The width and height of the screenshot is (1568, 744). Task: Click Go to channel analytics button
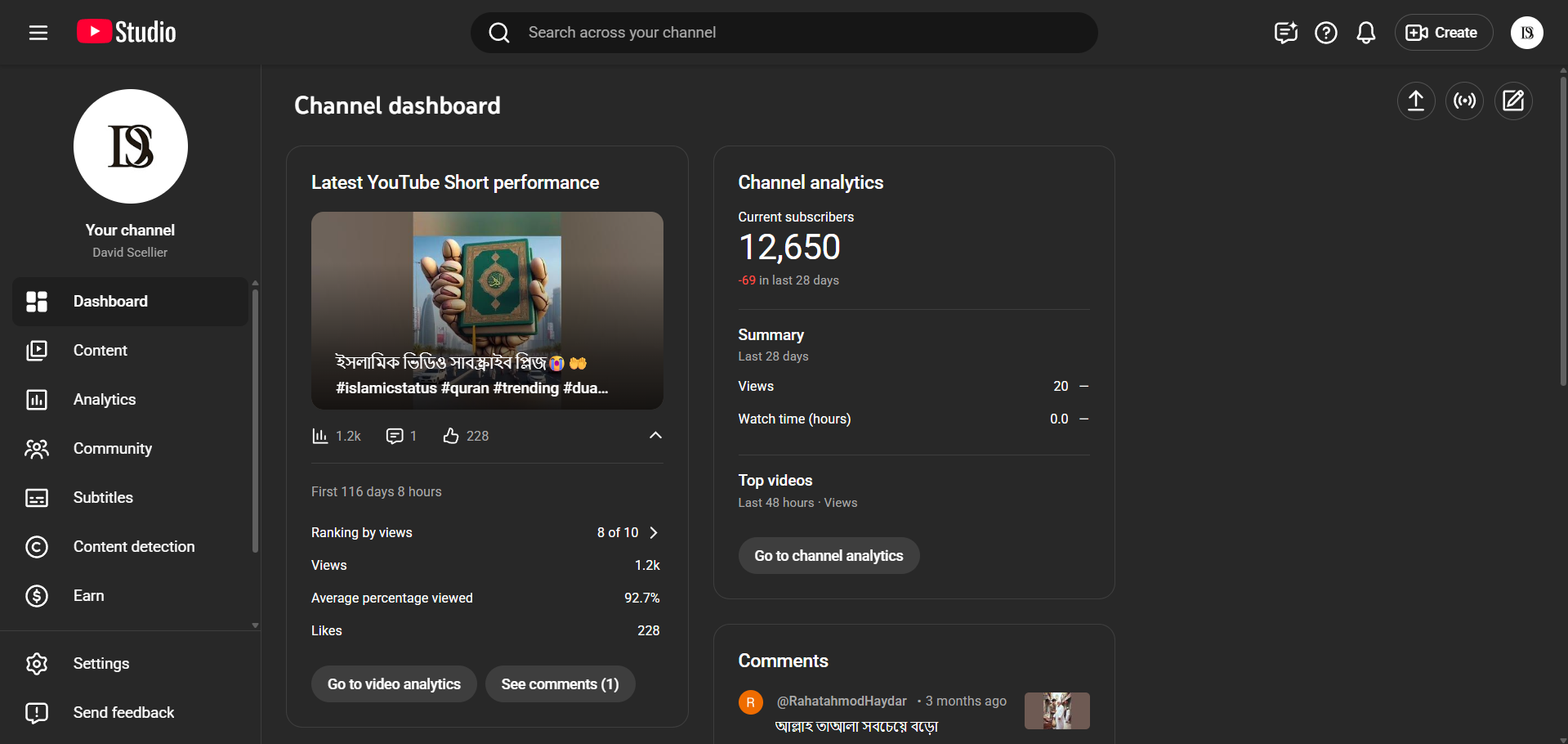point(829,556)
